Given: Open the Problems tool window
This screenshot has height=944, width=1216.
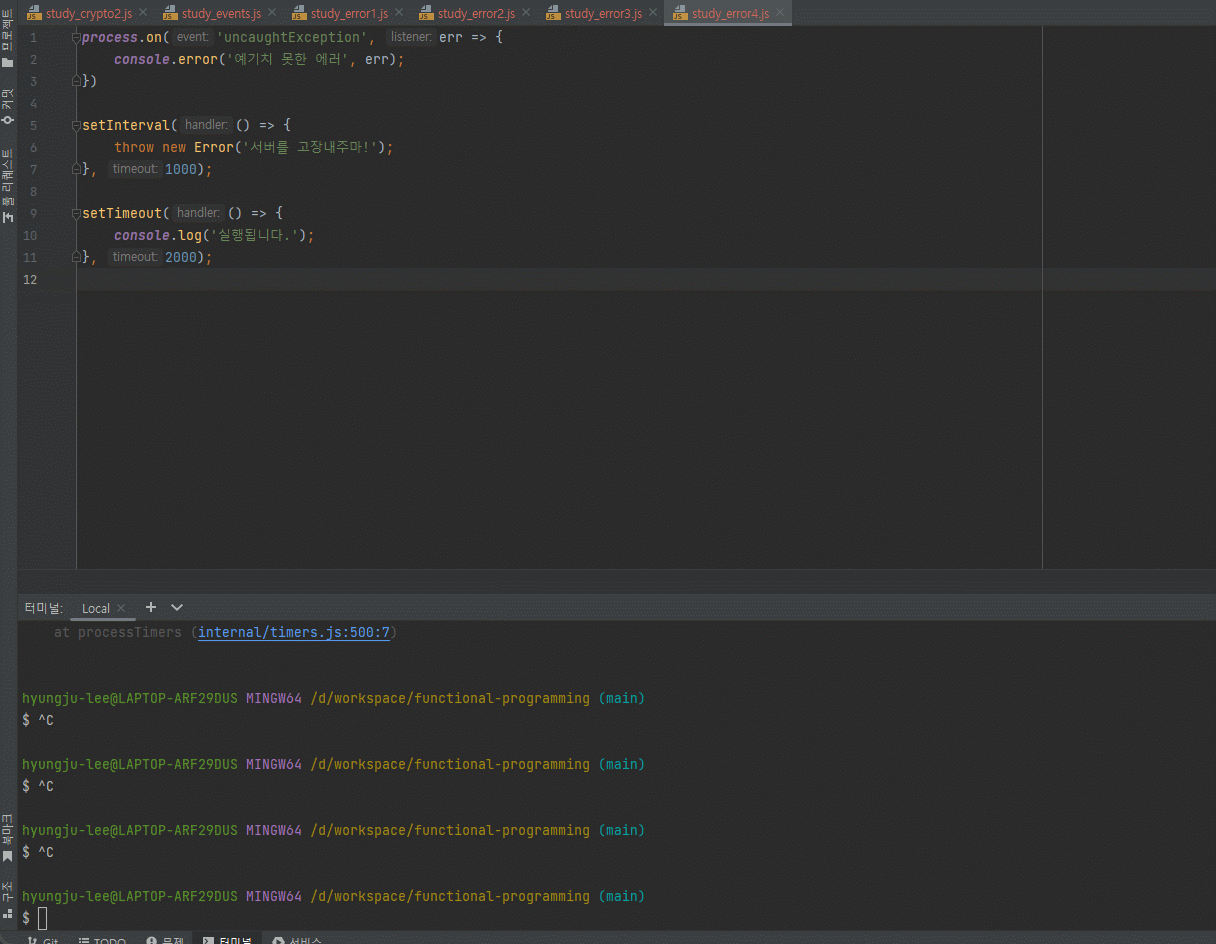Looking at the screenshot, I should coord(165,940).
